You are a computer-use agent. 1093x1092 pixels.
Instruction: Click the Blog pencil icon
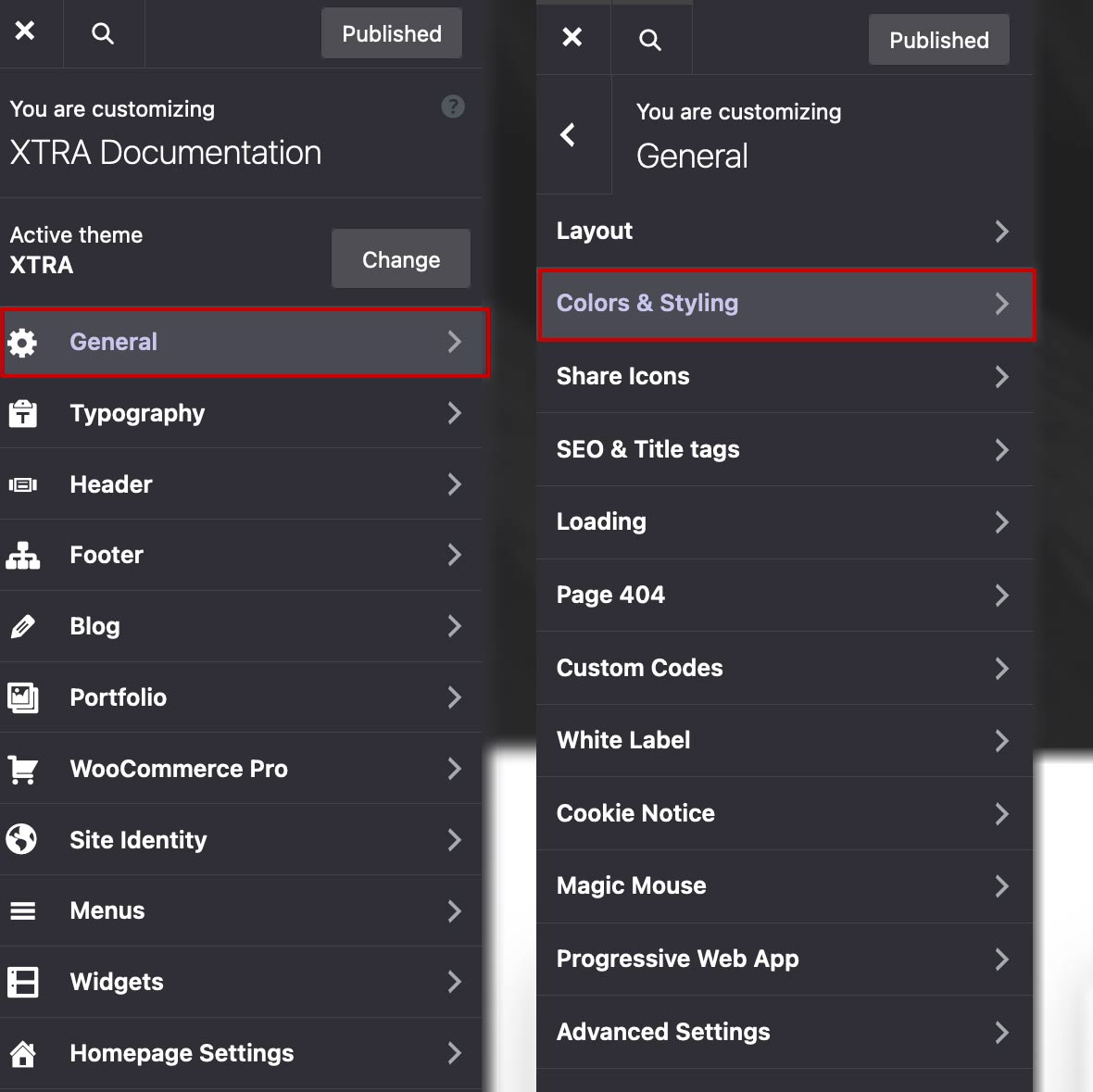tap(22, 627)
